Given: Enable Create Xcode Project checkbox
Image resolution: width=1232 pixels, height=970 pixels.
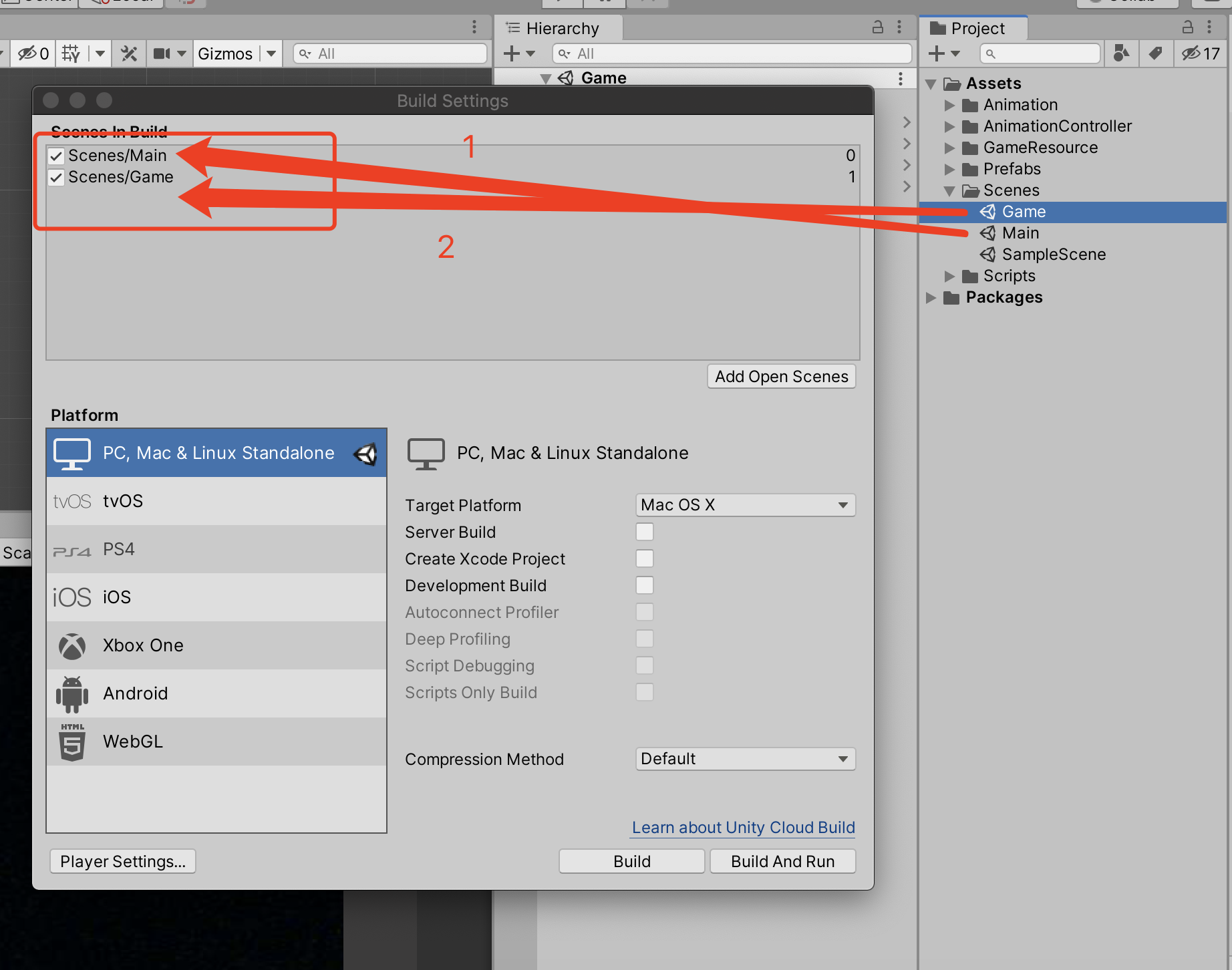Looking at the screenshot, I should [x=645, y=558].
